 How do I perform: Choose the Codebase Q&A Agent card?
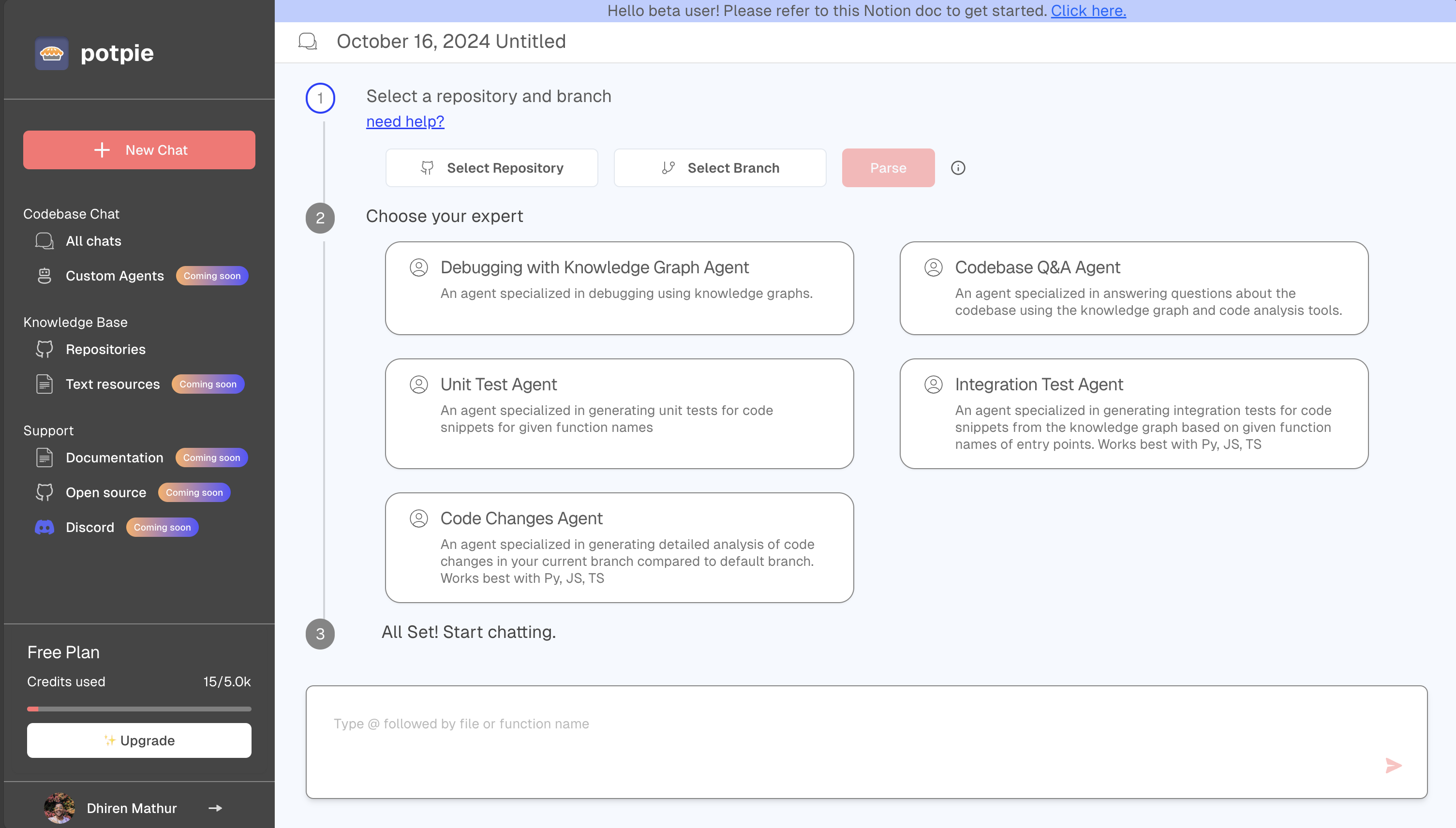click(1133, 288)
